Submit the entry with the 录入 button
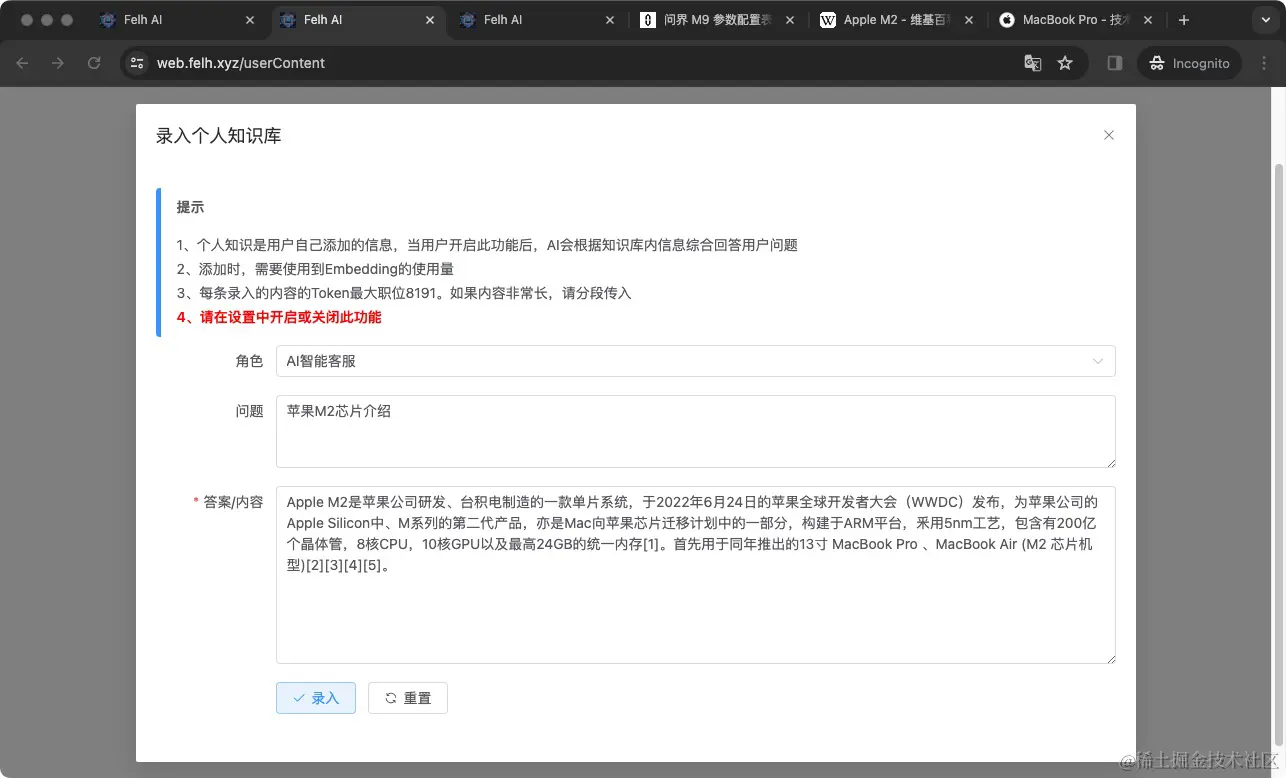 click(316, 698)
